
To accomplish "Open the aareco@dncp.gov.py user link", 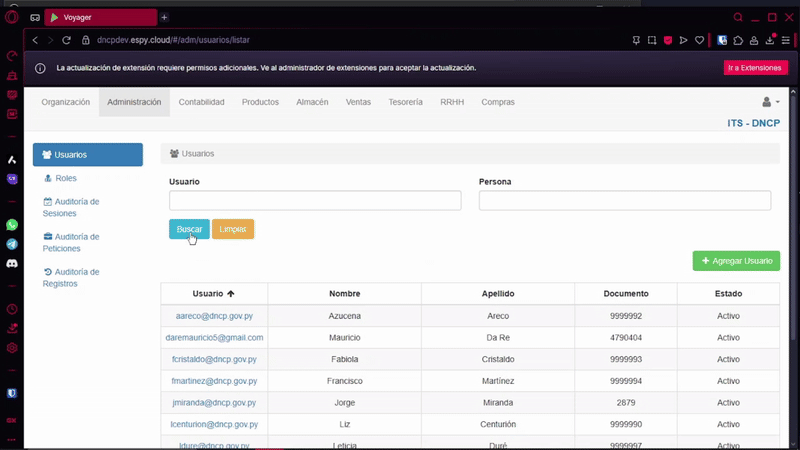I will [x=214, y=316].
